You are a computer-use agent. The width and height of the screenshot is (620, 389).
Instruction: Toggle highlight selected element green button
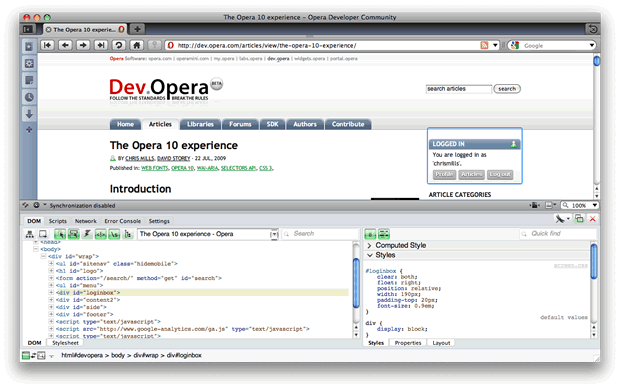point(74,234)
